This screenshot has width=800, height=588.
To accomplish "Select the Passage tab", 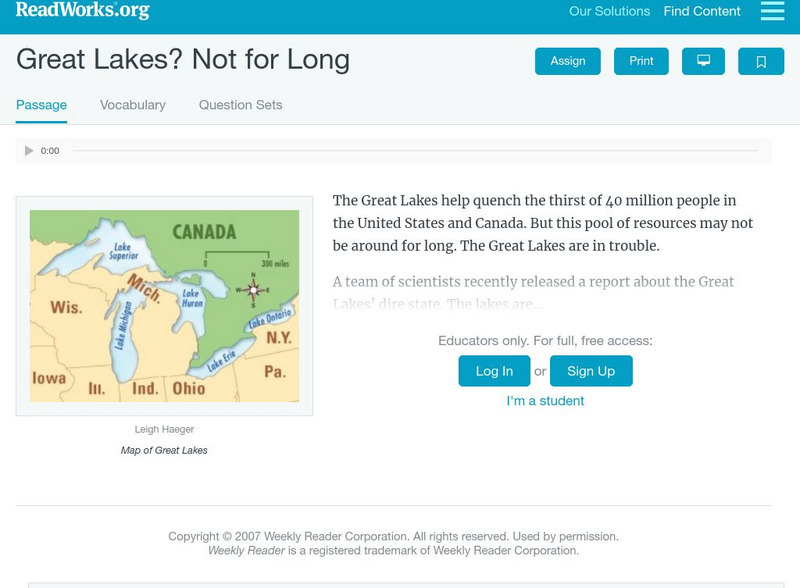I will (x=39, y=104).
